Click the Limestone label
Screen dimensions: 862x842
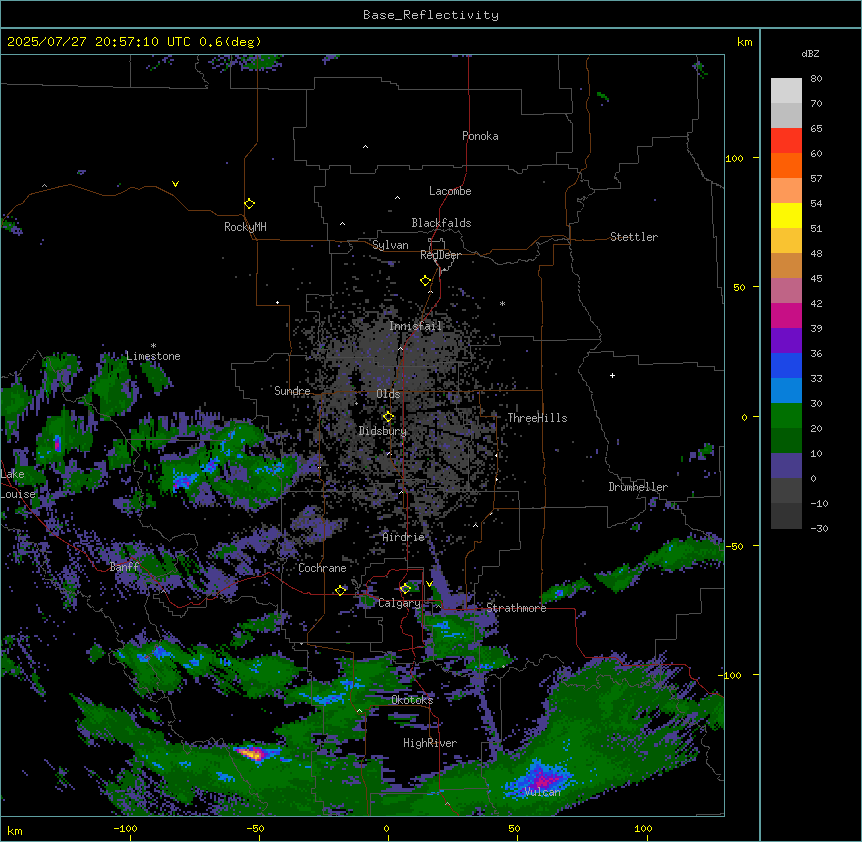tap(153, 356)
